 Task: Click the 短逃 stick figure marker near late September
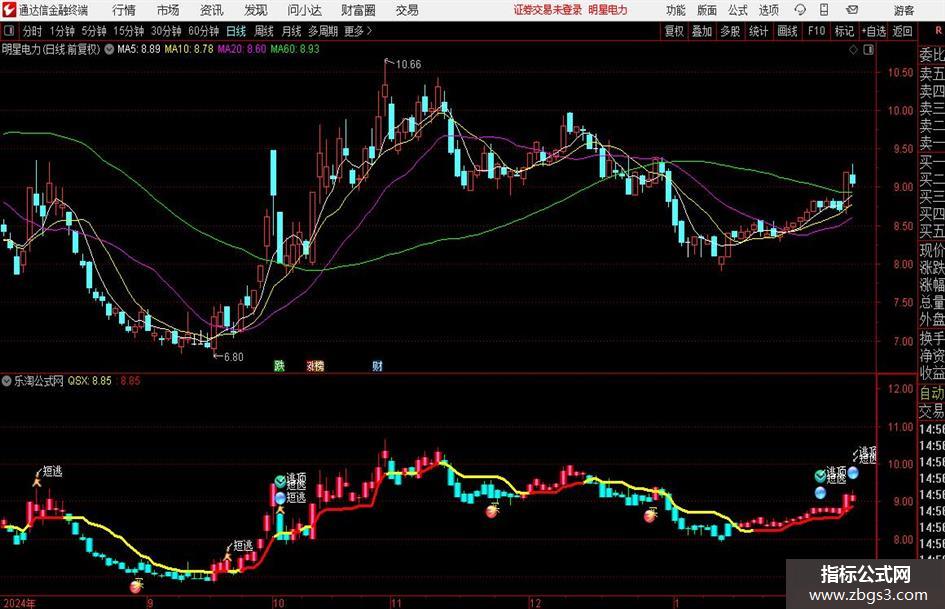tap(227, 555)
